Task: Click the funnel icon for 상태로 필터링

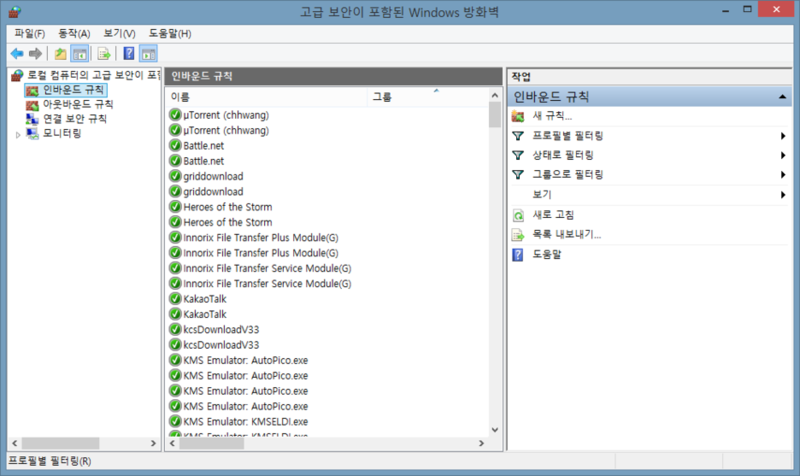Action: pyautogui.click(x=518, y=155)
